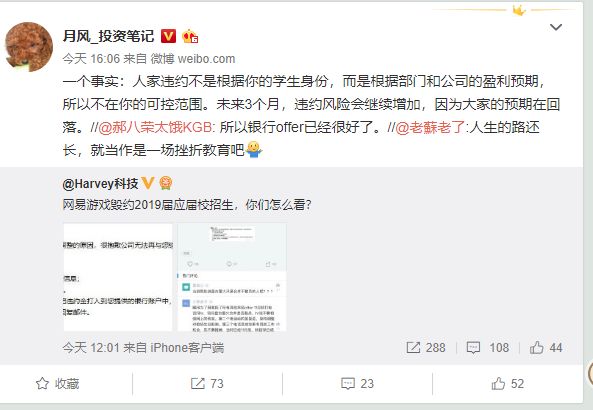Click the 月风_投资笔记 profile avatar
Screen dimensions: 593x410
29,47
